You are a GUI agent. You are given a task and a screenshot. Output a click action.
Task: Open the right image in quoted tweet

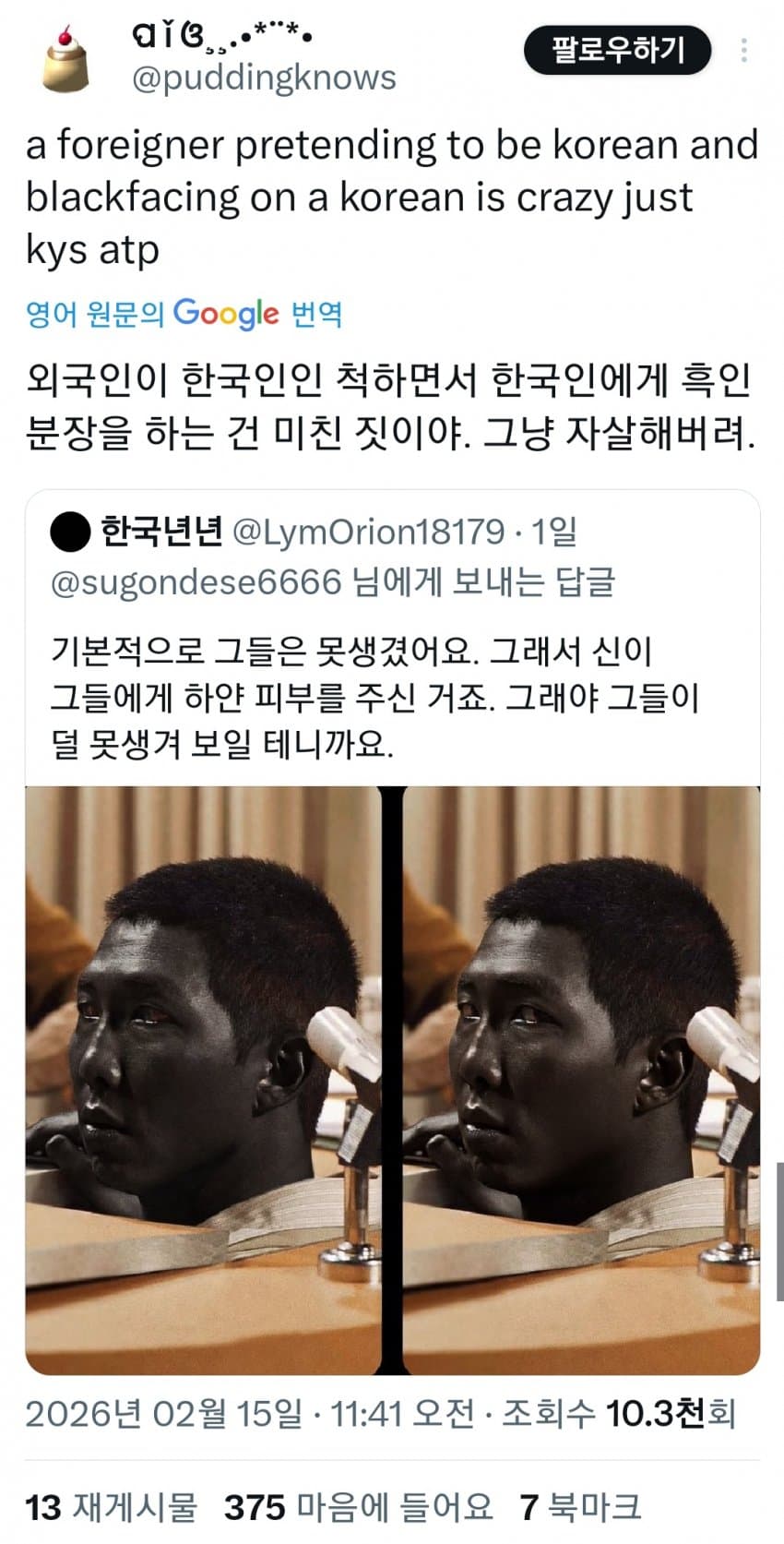tap(582, 1081)
